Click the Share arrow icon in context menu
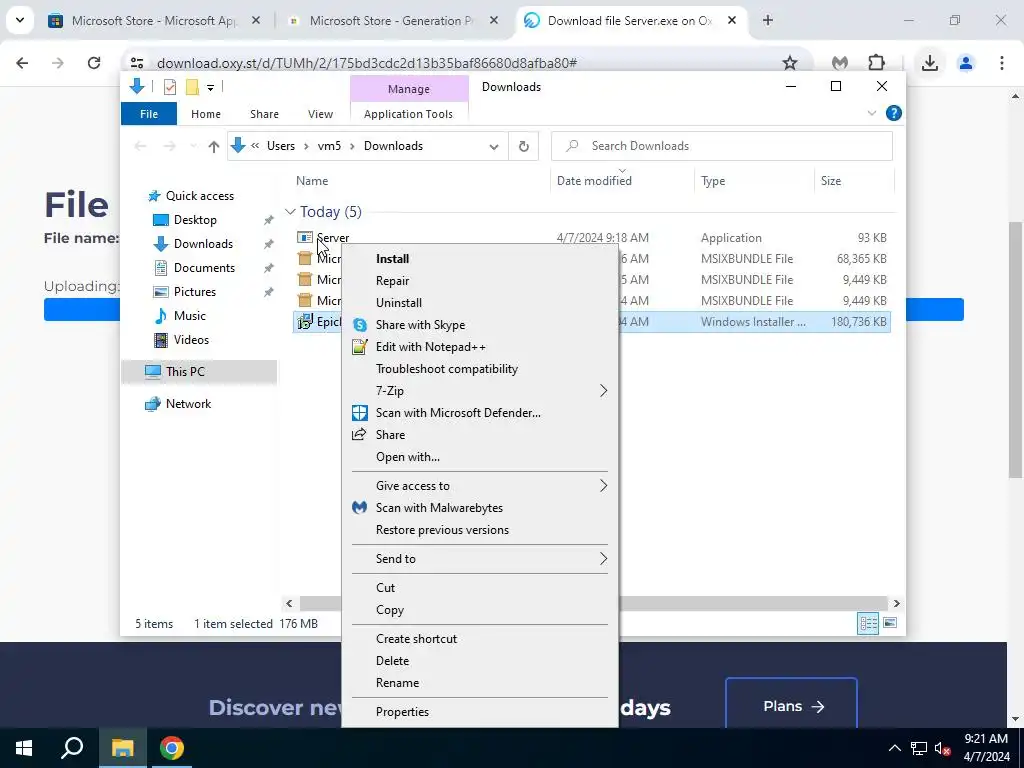 tap(359, 434)
